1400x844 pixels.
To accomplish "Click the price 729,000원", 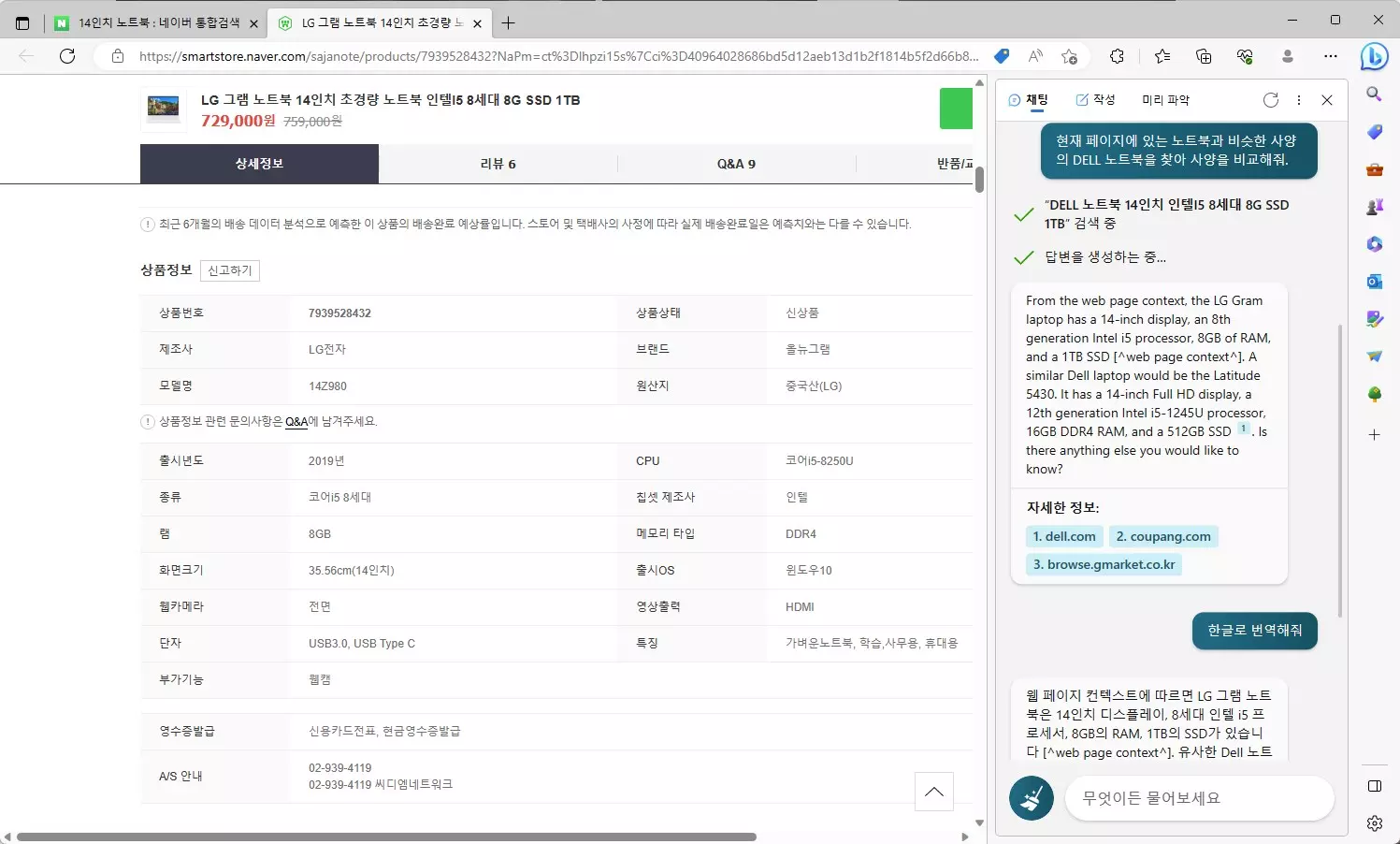I will 238,121.
